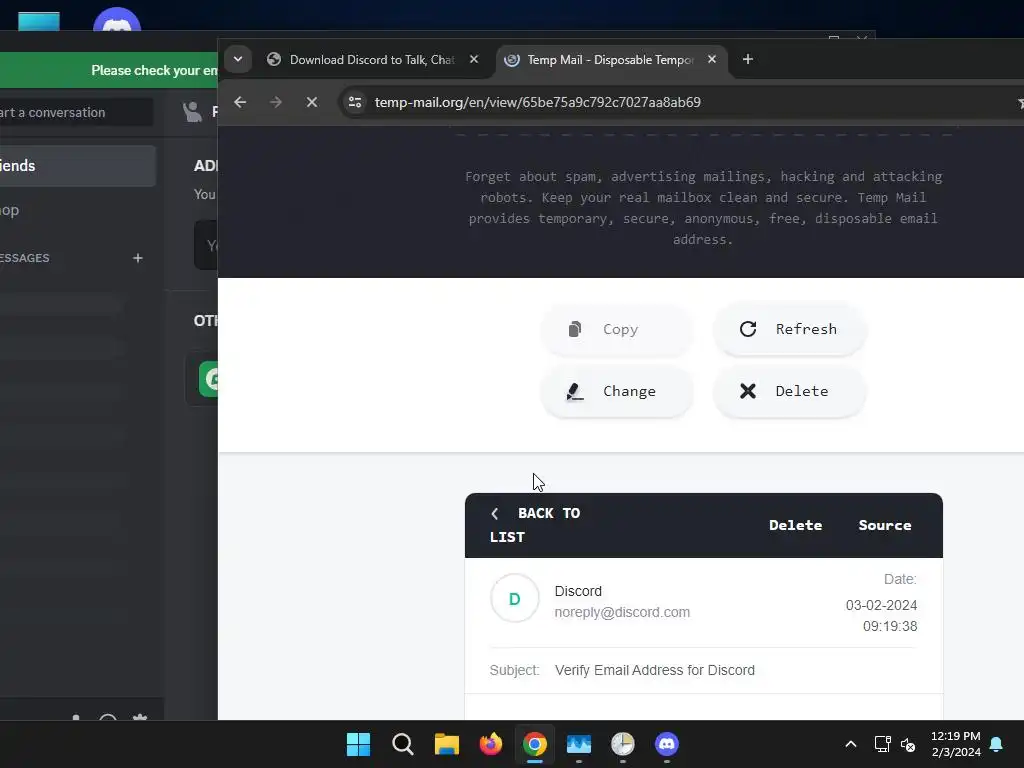The width and height of the screenshot is (1024, 768).
Task: Click Discord search conversation field
Action: 75,112
